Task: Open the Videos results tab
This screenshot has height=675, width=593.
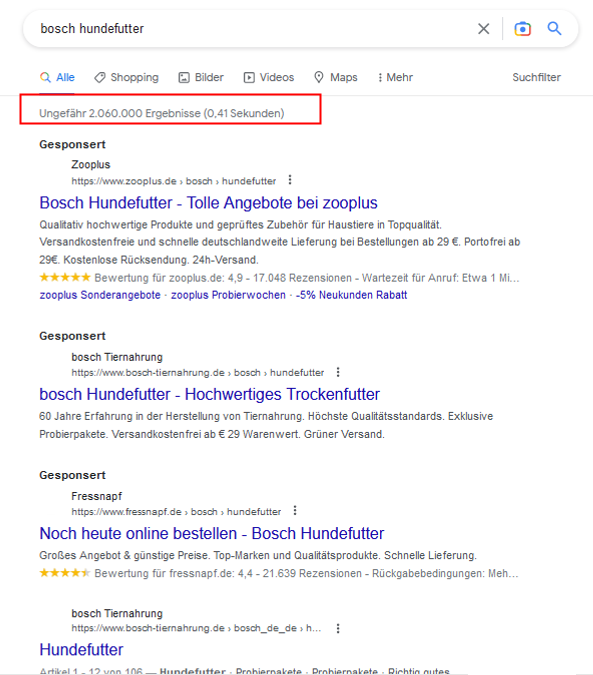Action: (269, 77)
